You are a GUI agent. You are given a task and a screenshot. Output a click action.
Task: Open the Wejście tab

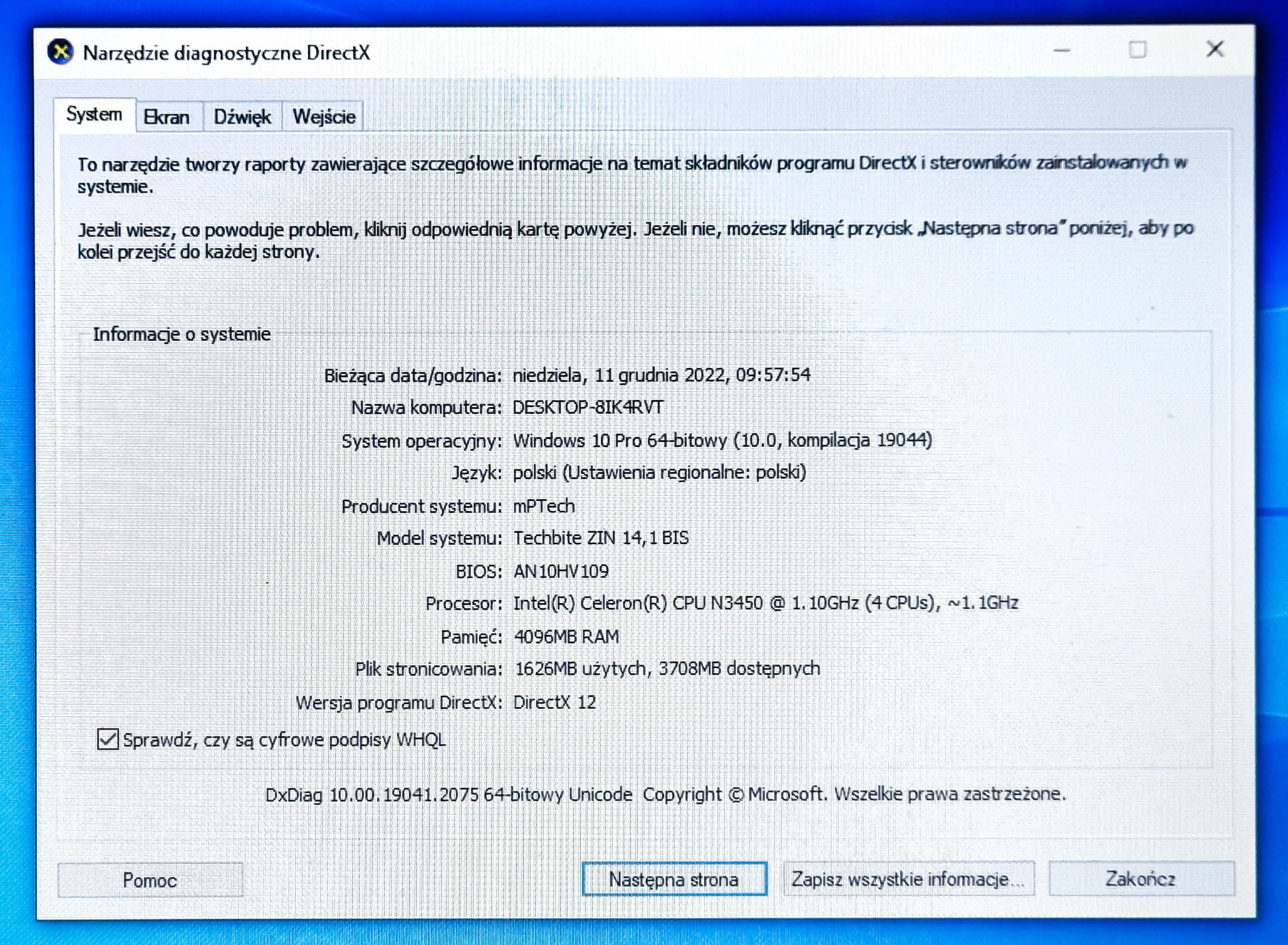(x=324, y=117)
